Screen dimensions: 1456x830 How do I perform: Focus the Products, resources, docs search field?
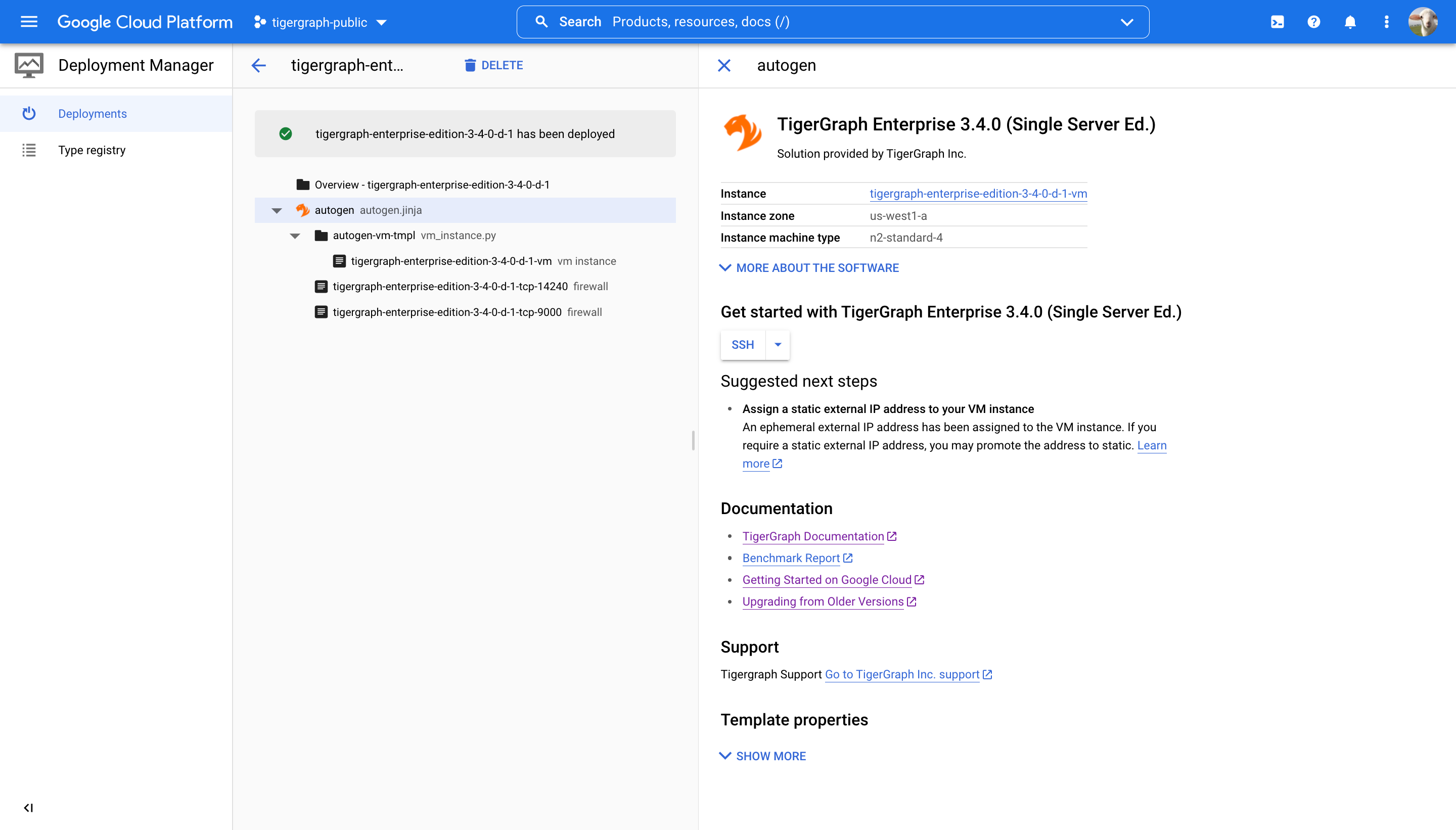point(832,22)
